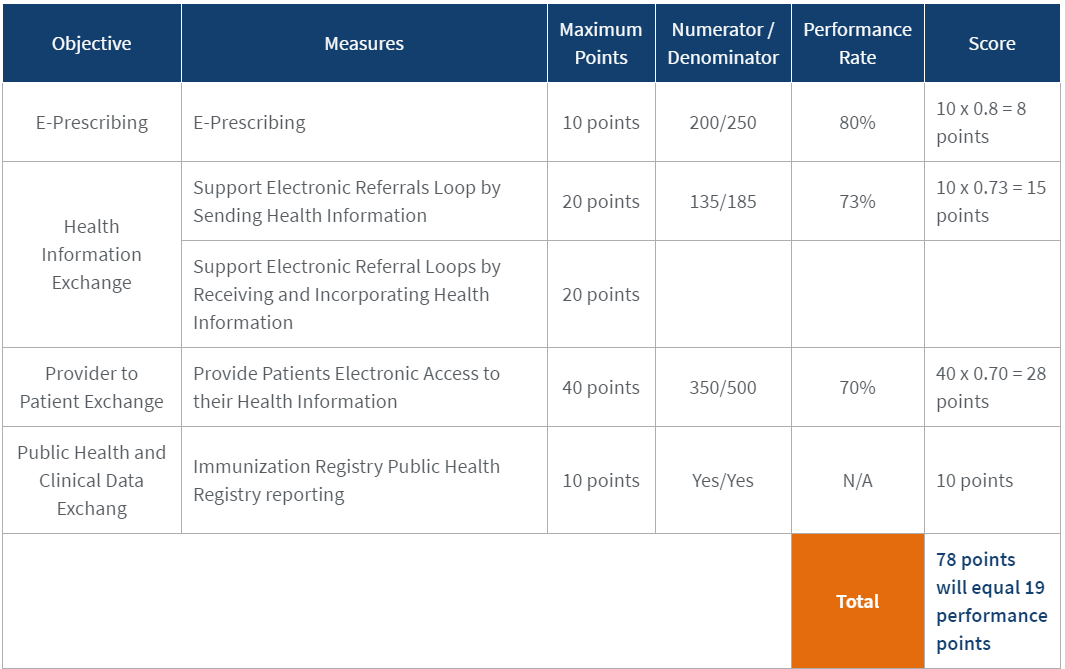Select the Yes/Yes cell
The height and width of the screenshot is (669, 1065).
pyautogui.click(x=723, y=480)
